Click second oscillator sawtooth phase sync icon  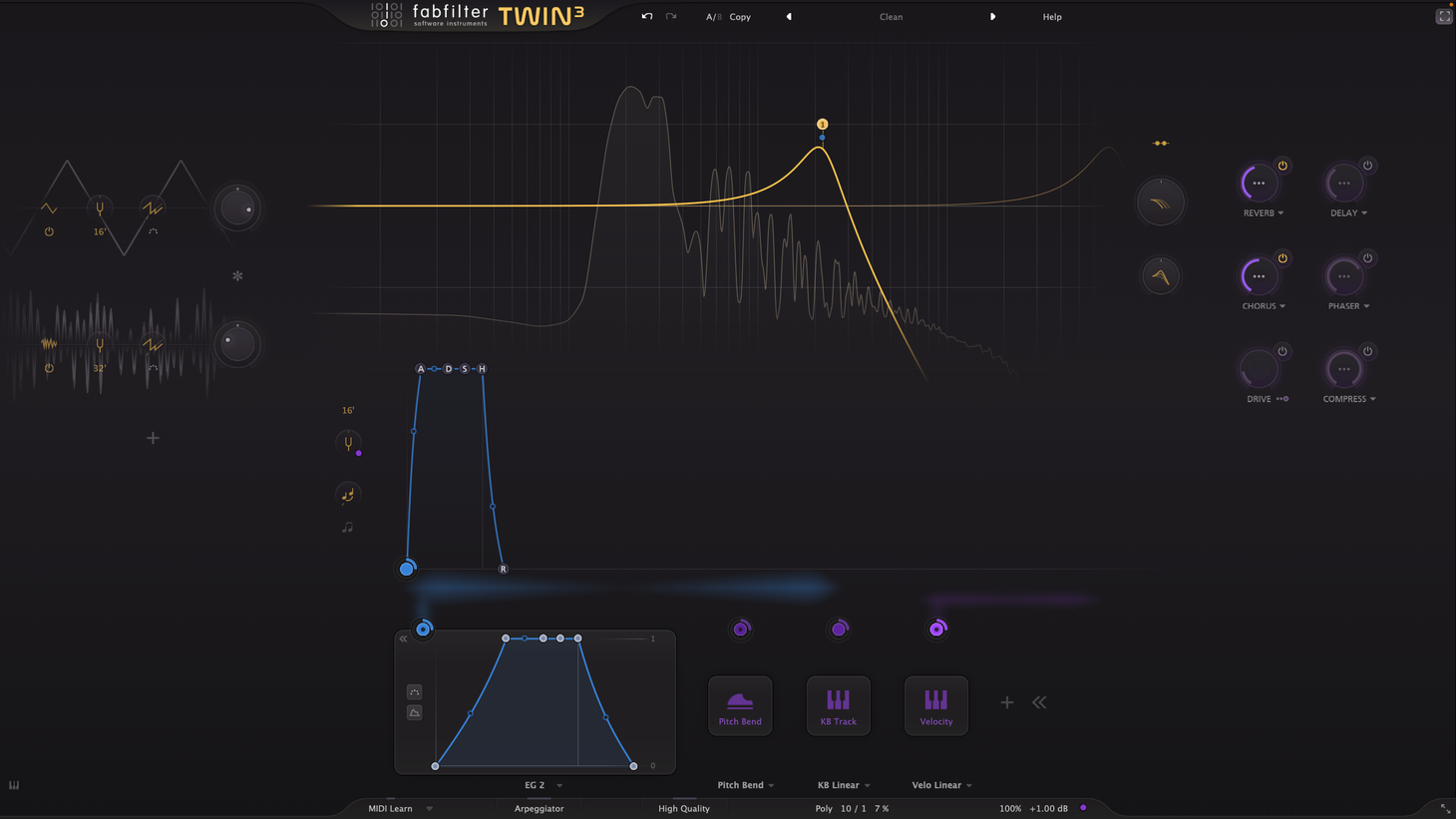point(152,345)
